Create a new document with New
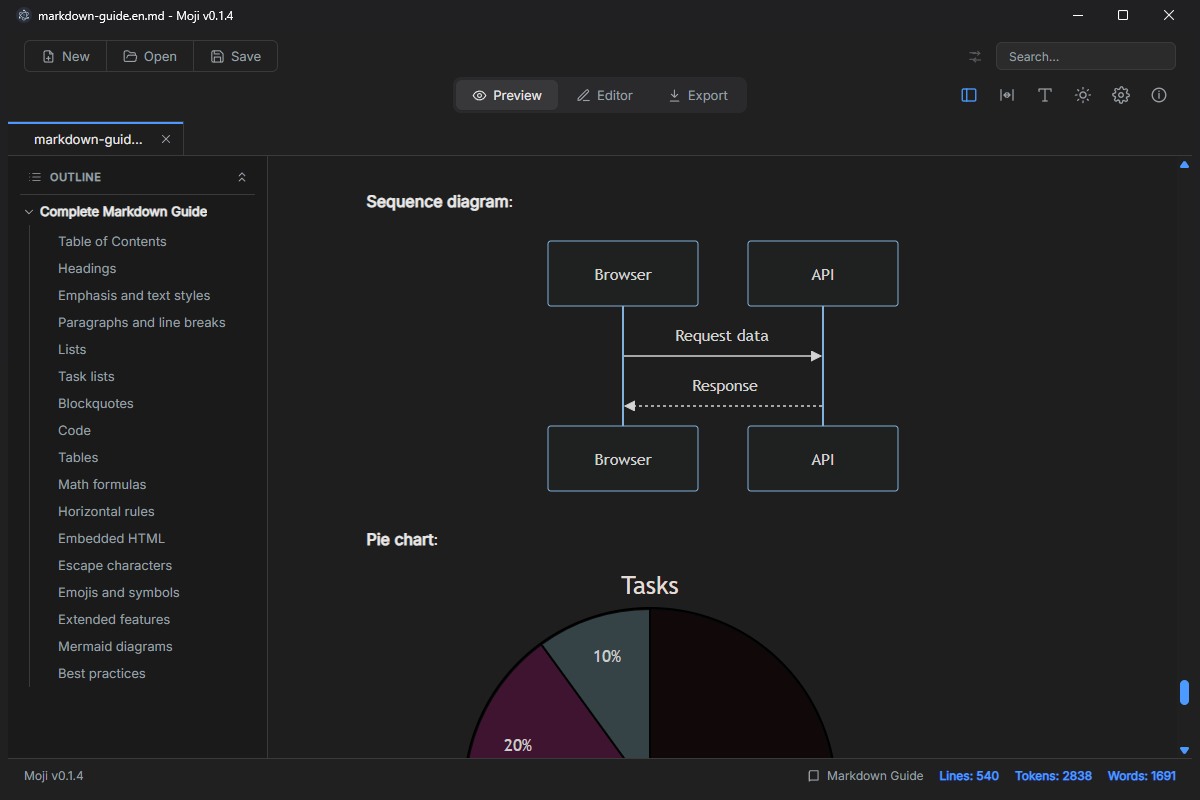1200x800 pixels. (x=66, y=56)
